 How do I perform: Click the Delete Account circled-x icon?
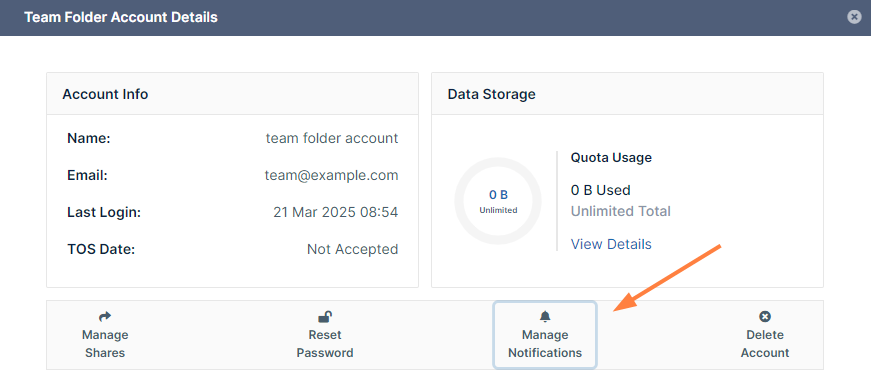point(765,317)
